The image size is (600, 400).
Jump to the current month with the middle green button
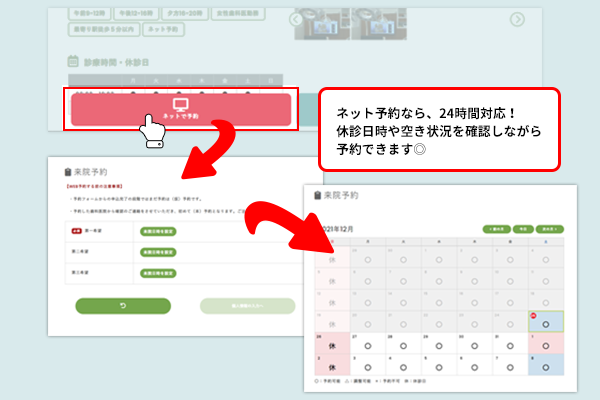tap(523, 228)
